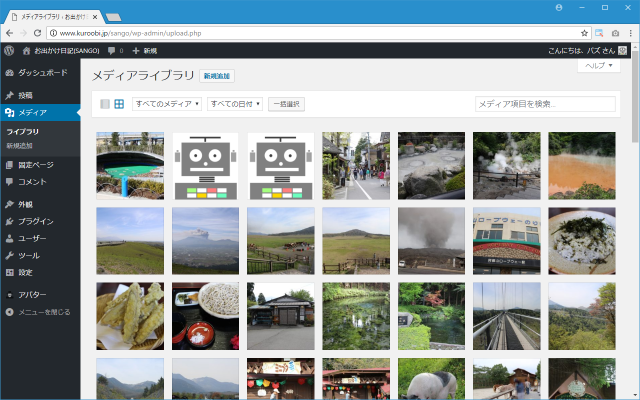The image size is (640, 400).
Task: Click the comments bubble icon in admin bar
Action: (112, 49)
